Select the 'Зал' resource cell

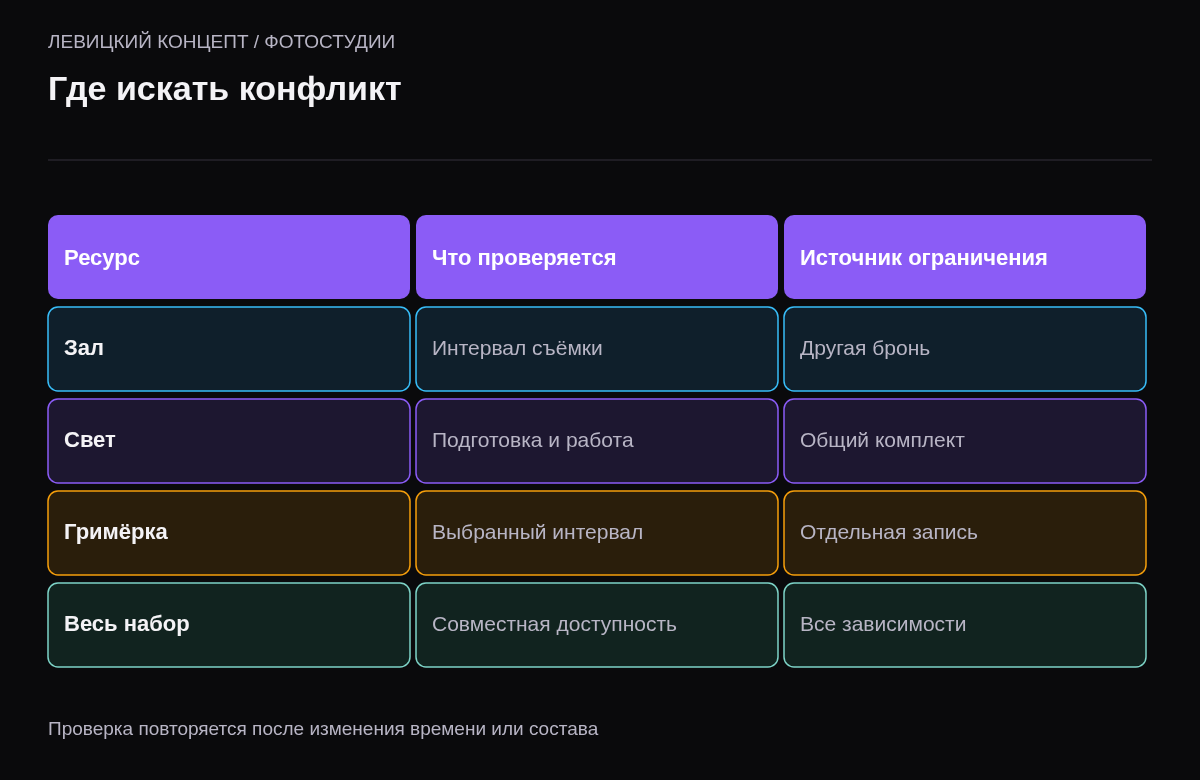pyautogui.click(x=229, y=349)
